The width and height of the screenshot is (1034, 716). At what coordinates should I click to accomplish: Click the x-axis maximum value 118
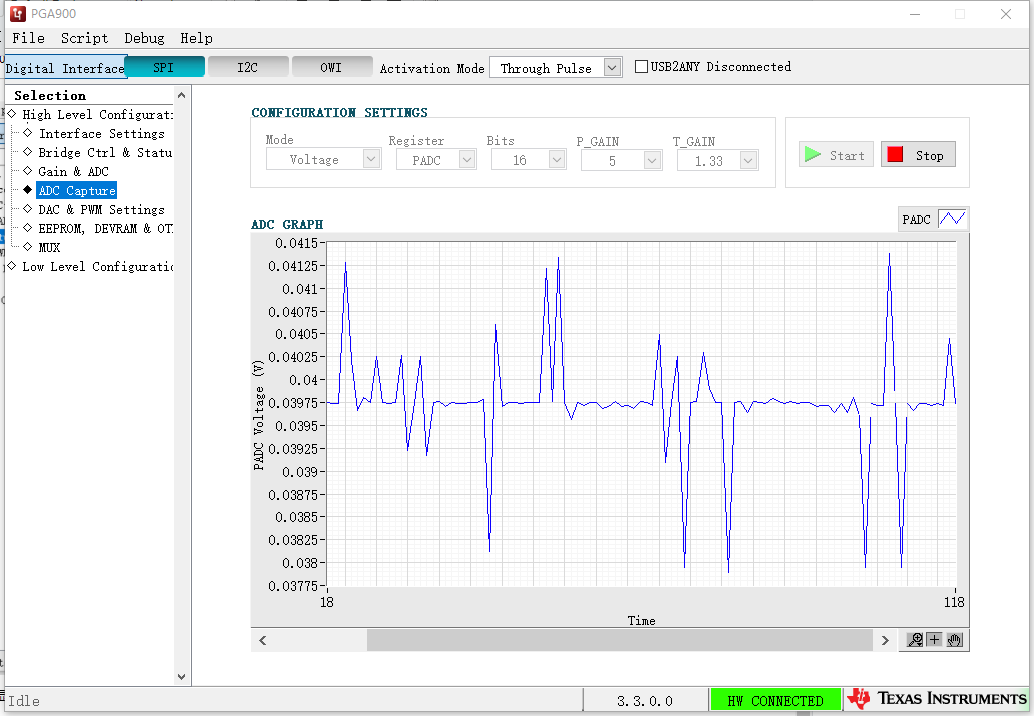tap(954, 602)
